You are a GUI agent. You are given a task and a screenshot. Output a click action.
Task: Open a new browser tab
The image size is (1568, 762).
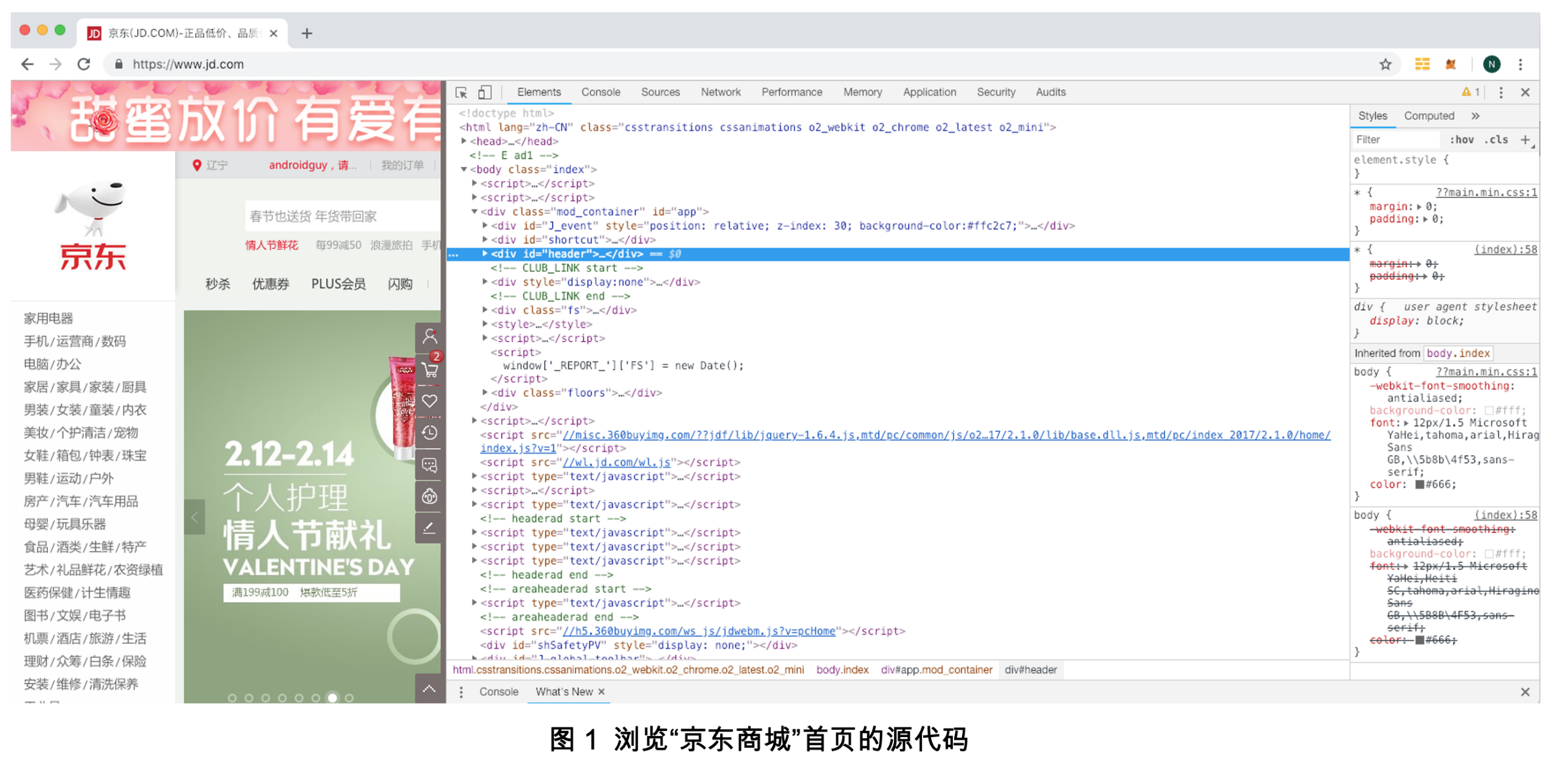307,33
